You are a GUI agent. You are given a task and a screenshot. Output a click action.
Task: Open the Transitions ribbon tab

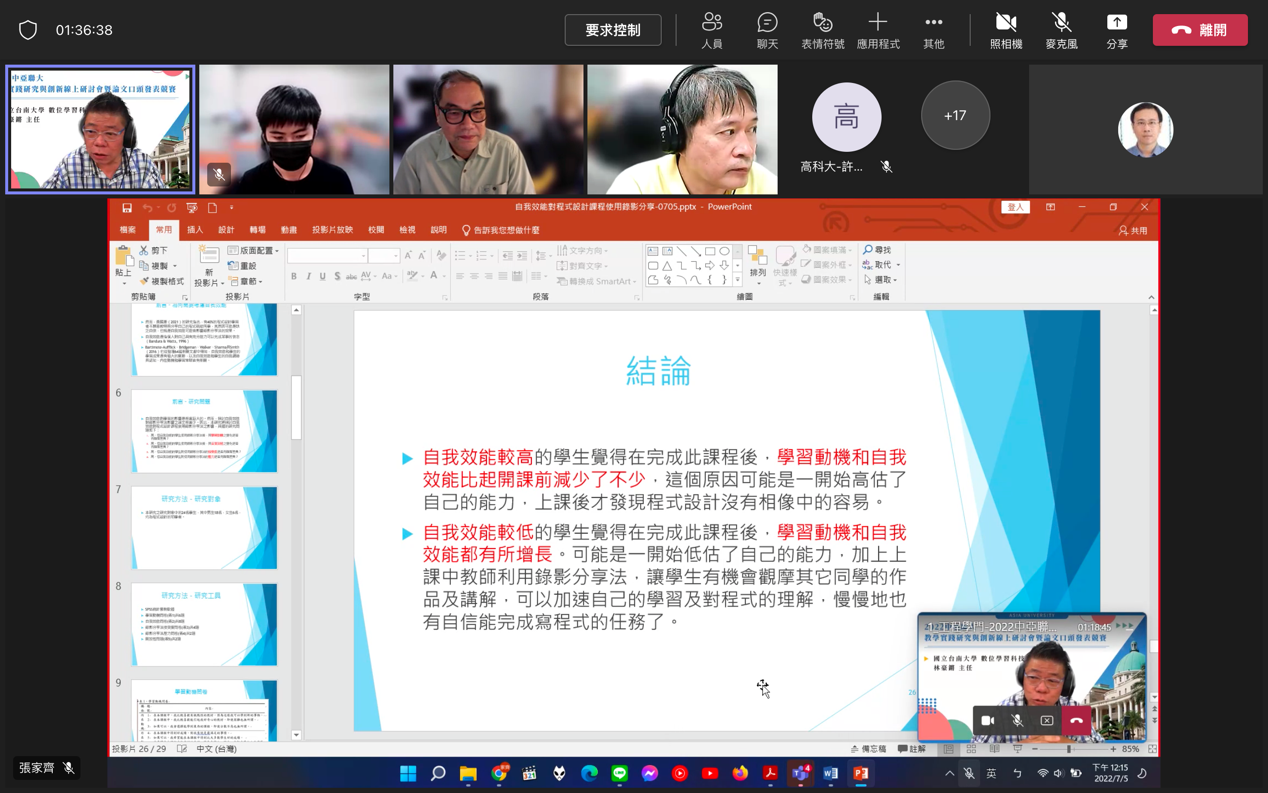coord(258,230)
